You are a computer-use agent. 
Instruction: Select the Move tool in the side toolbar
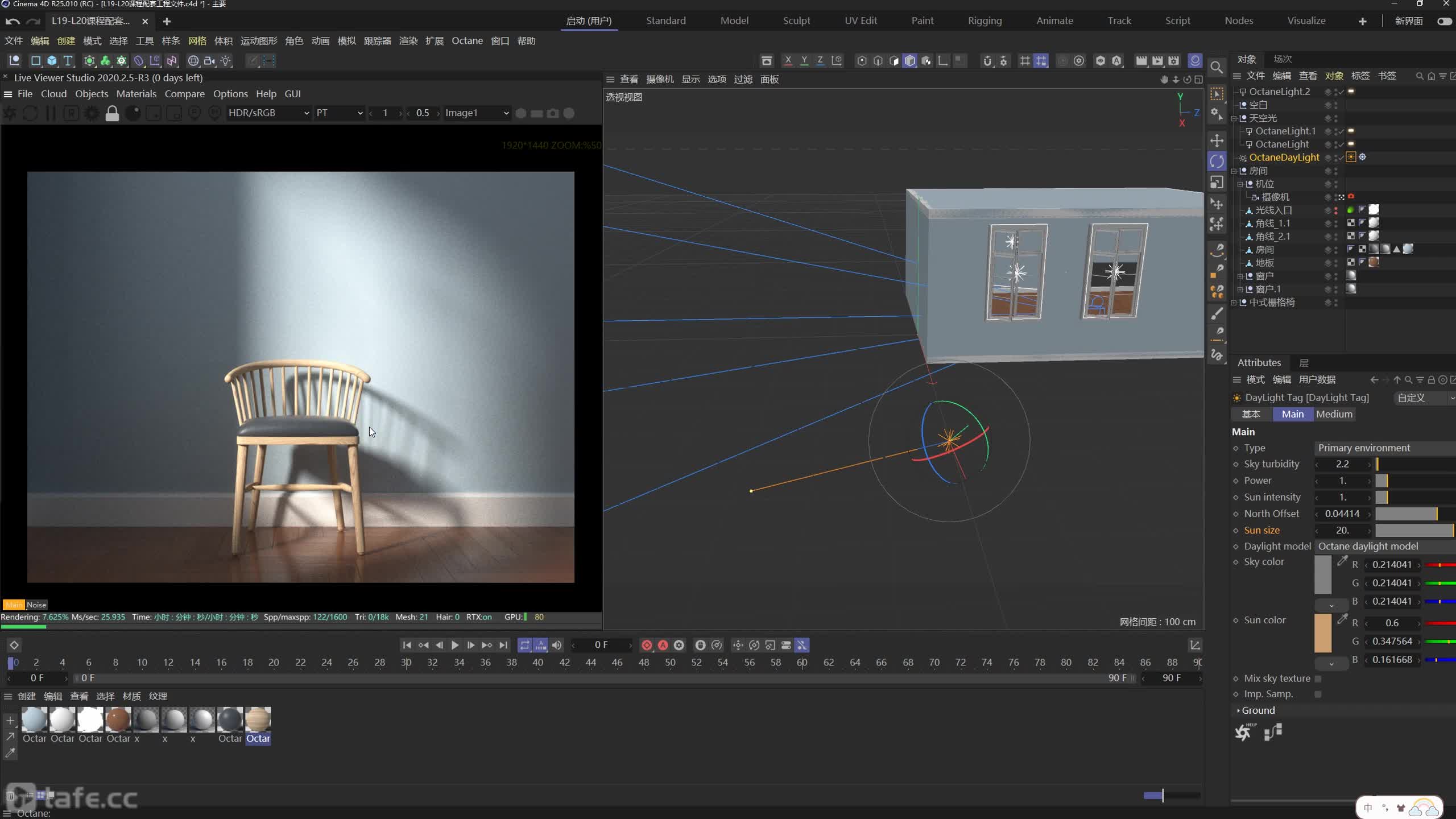(1217, 140)
